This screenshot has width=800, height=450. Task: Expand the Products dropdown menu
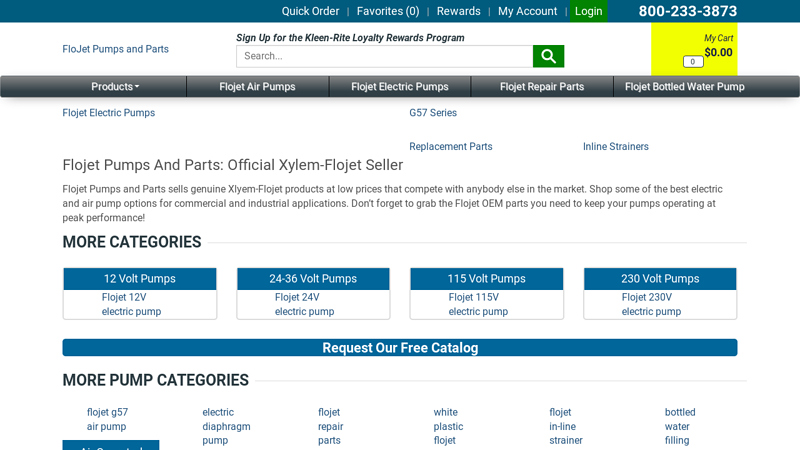click(x=115, y=87)
